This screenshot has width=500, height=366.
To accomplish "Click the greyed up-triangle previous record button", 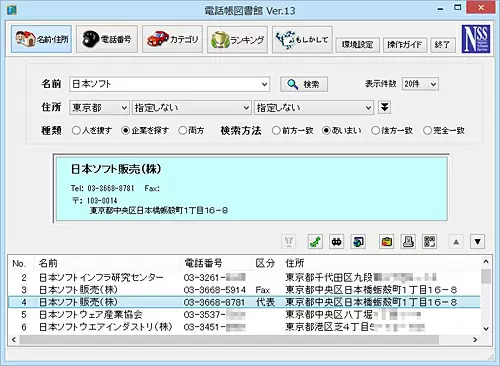I will (456, 242).
